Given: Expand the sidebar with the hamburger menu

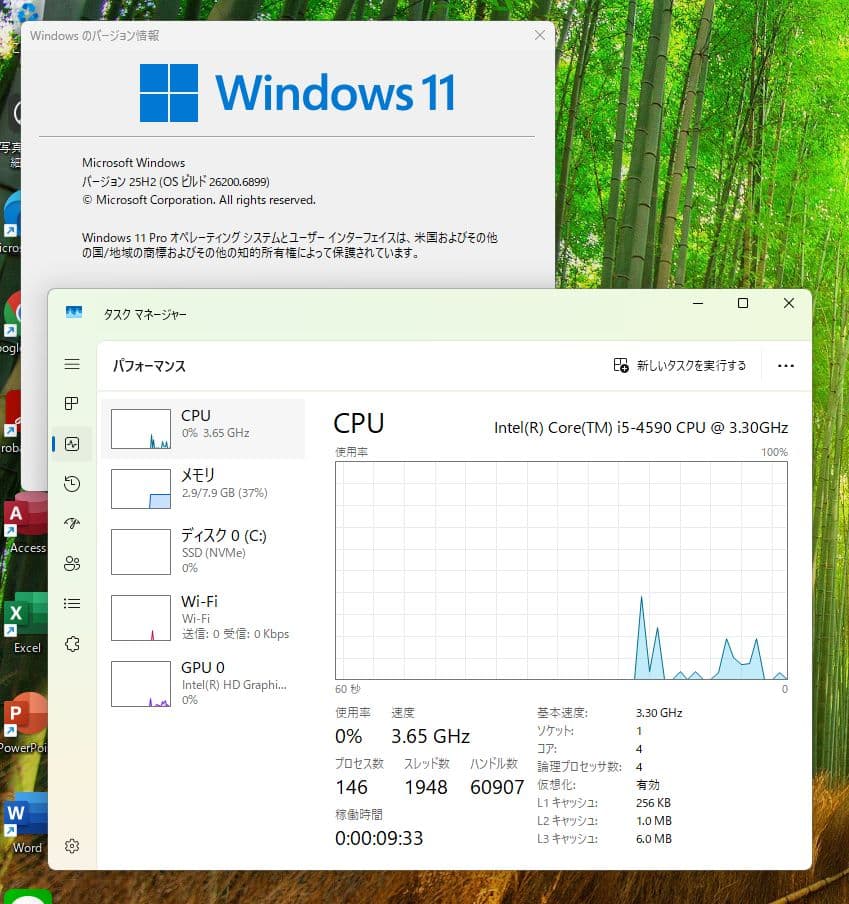Looking at the screenshot, I should click(71, 364).
